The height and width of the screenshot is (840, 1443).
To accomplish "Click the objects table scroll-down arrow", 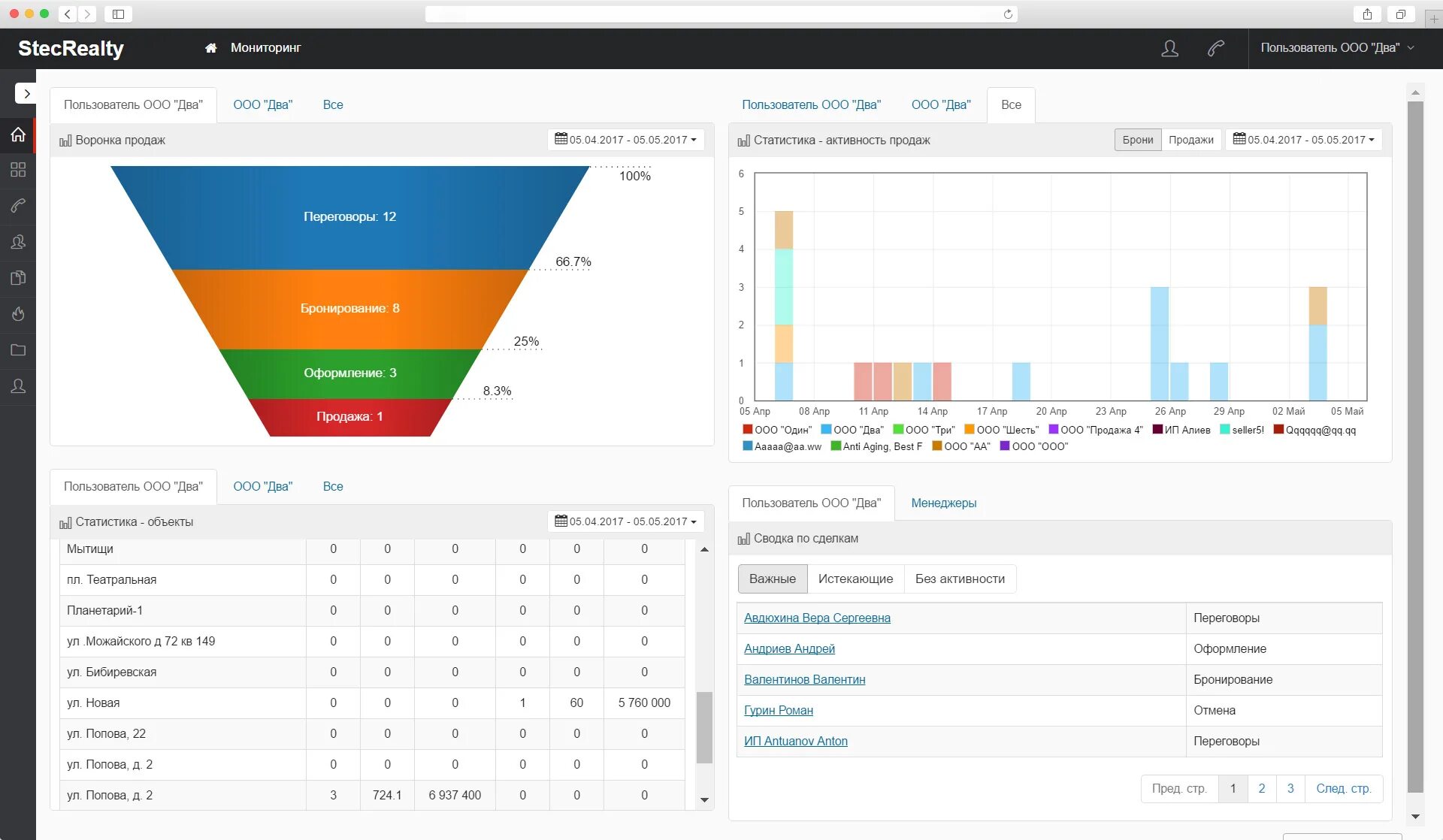I will 704,799.
